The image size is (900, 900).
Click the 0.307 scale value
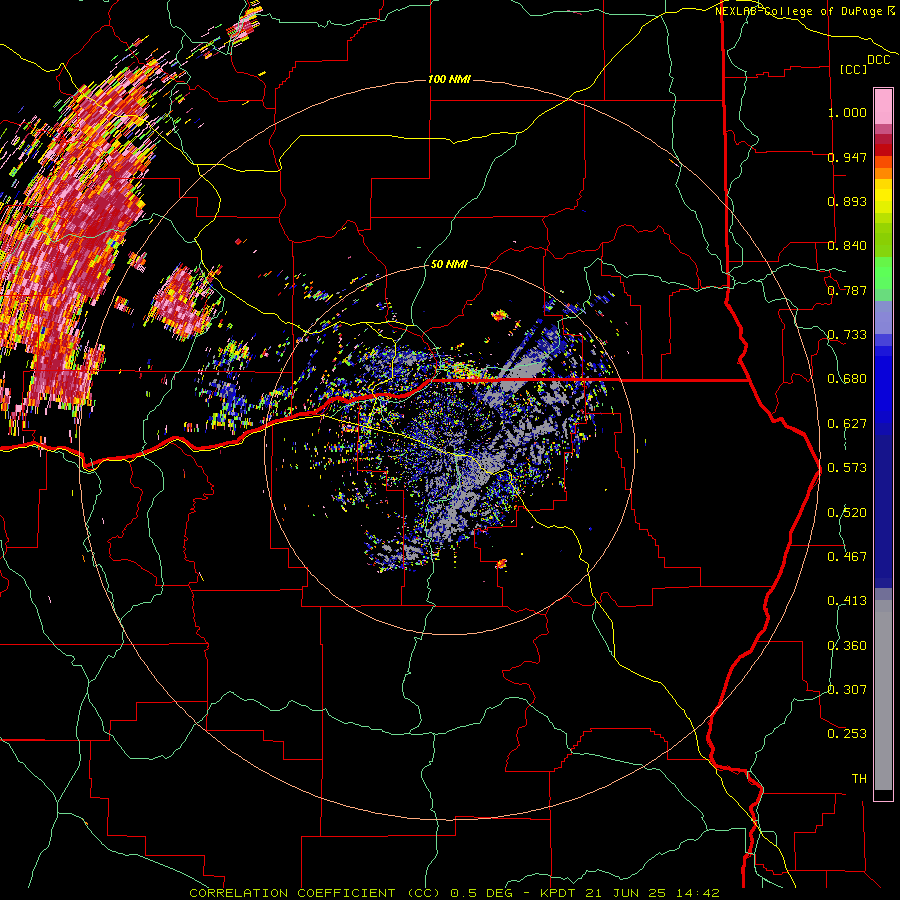(x=847, y=690)
